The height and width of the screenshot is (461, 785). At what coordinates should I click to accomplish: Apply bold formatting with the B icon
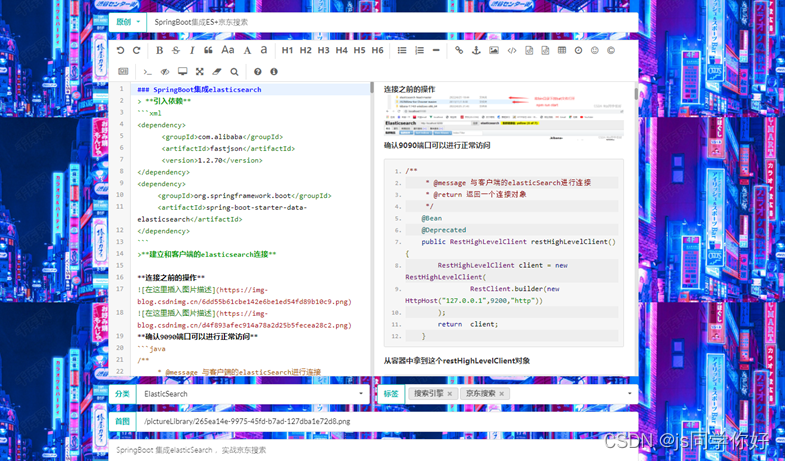(160, 50)
